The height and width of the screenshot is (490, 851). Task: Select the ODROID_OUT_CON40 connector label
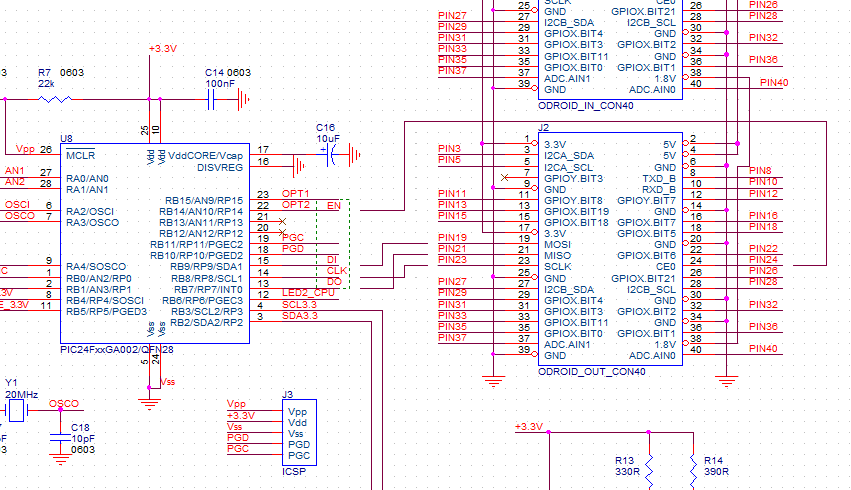pyautogui.click(x=592, y=372)
